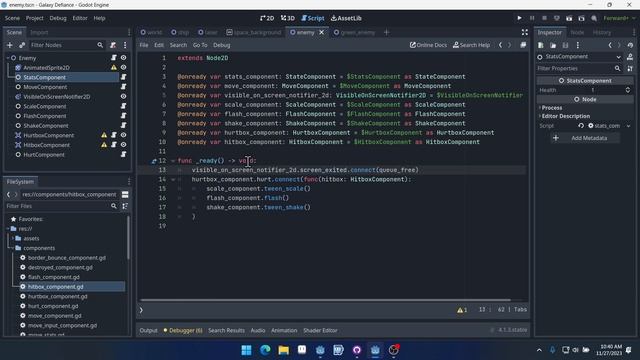Go to next script in history

pos(509,45)
